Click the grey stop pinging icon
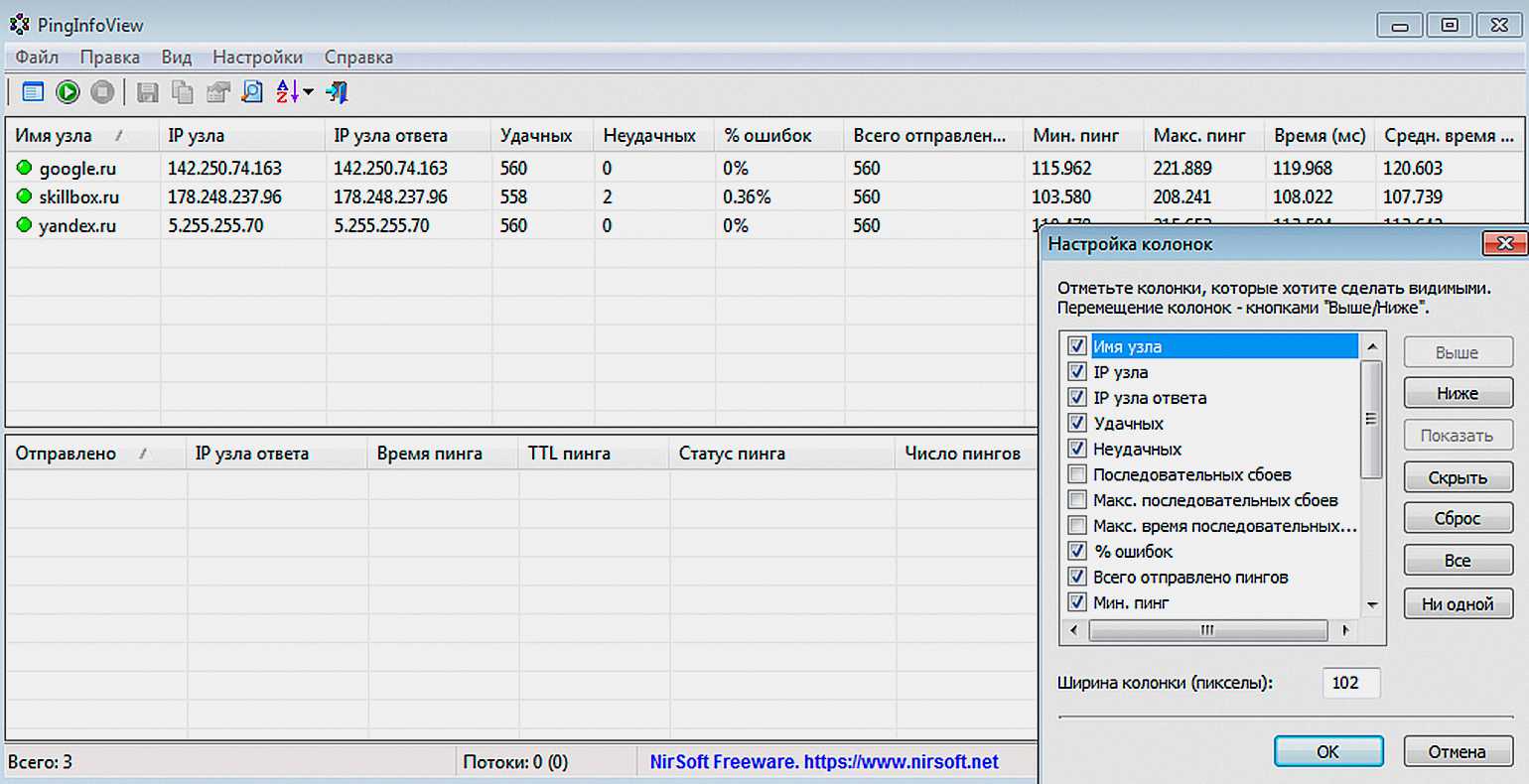Screen dimensions: 1529x784 [x=102, y=92]
